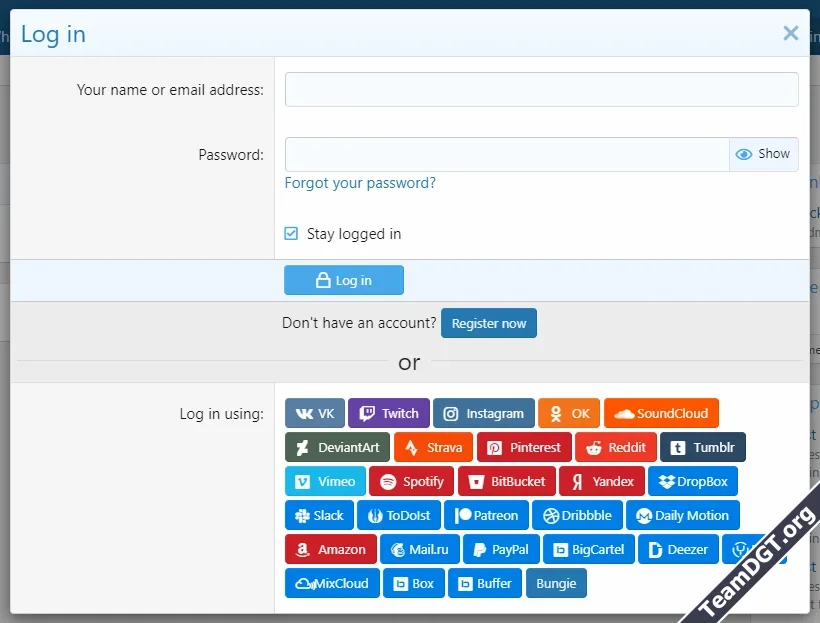Select the Strava login button
Screen dimensions: 820x623
(433, 447)
